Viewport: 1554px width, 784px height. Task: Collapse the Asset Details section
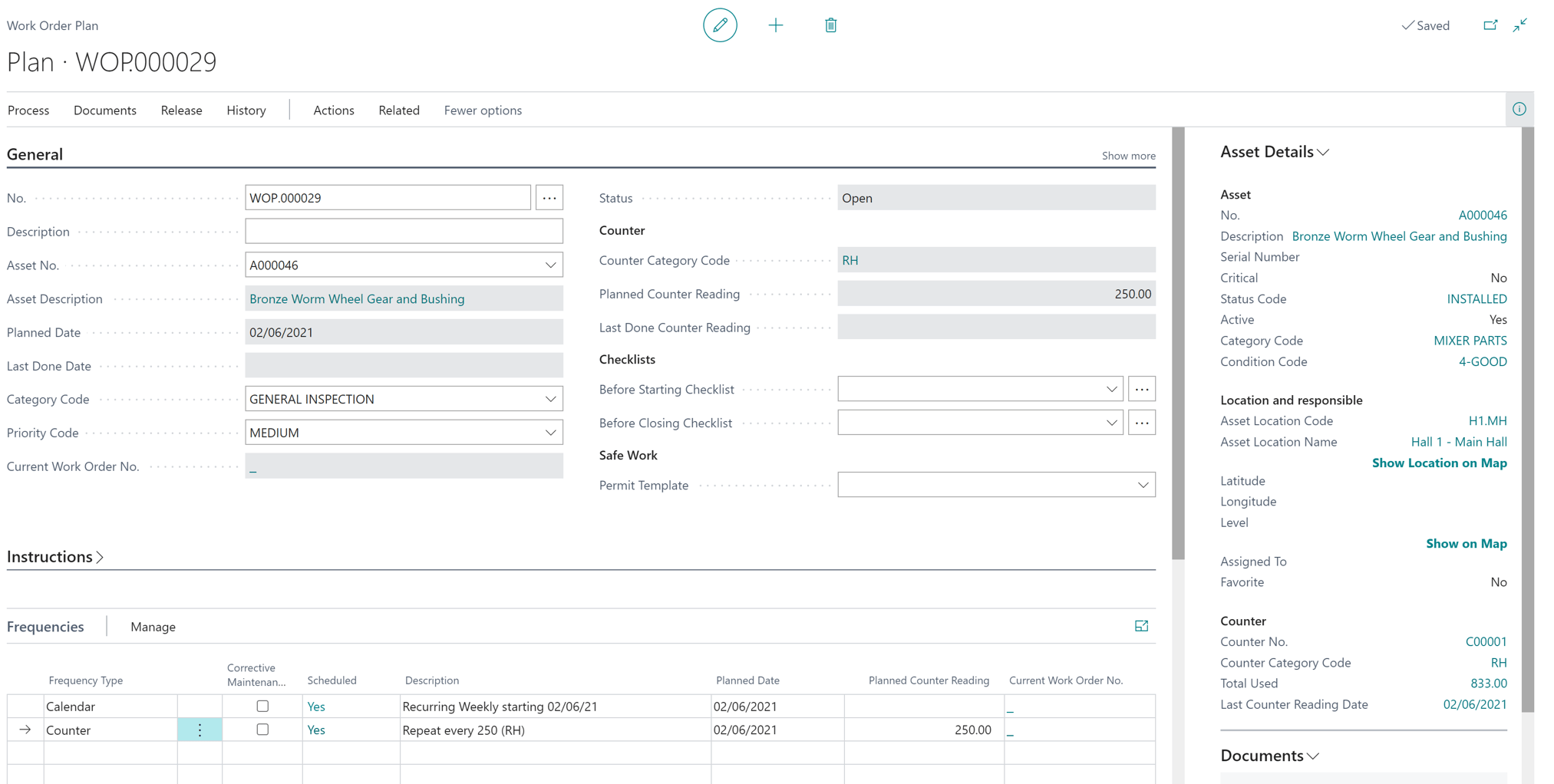1323,152
